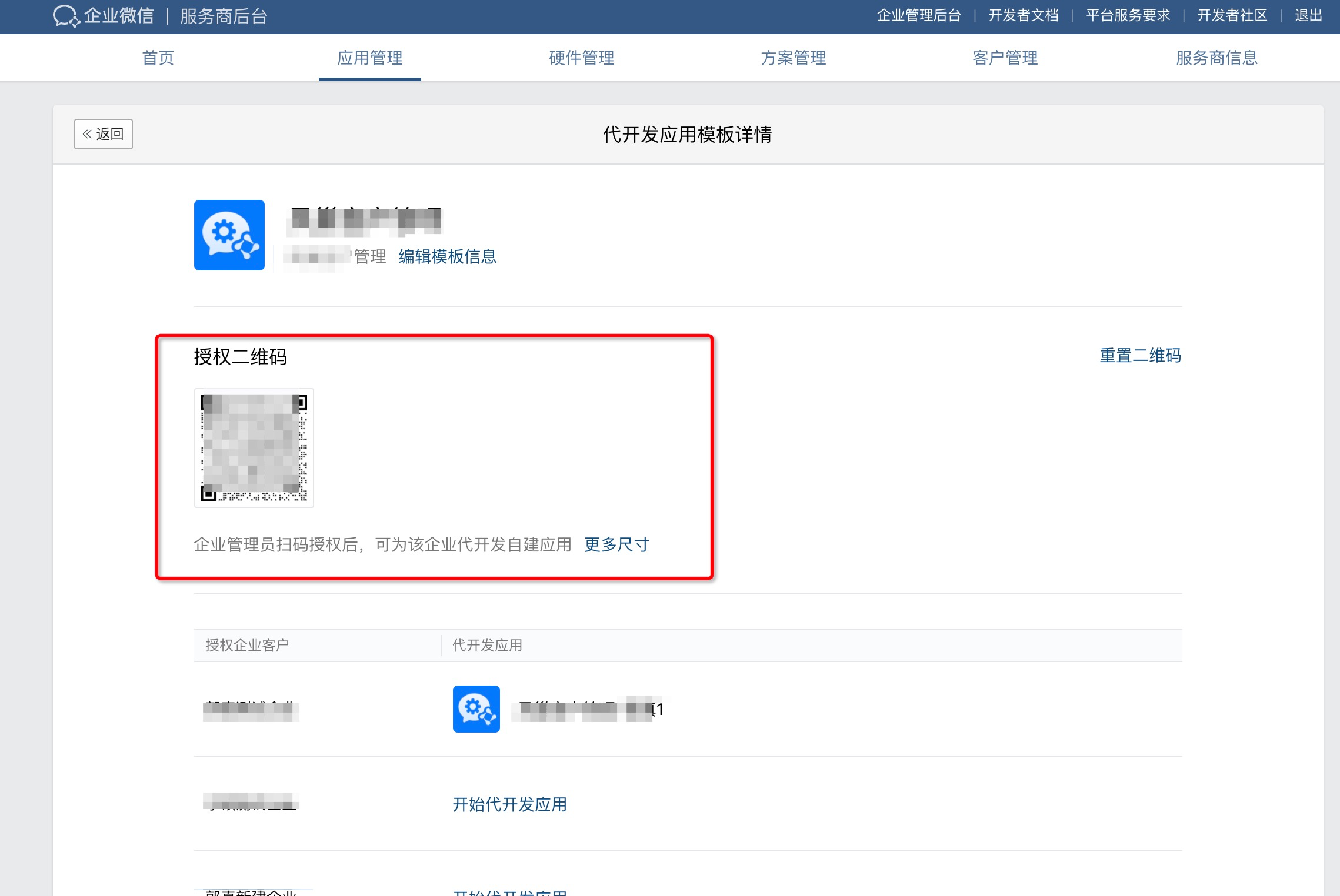This screenshot has width=1340, height=896.
Task: Open the authorization QR code image
Action: pos(254,448)
